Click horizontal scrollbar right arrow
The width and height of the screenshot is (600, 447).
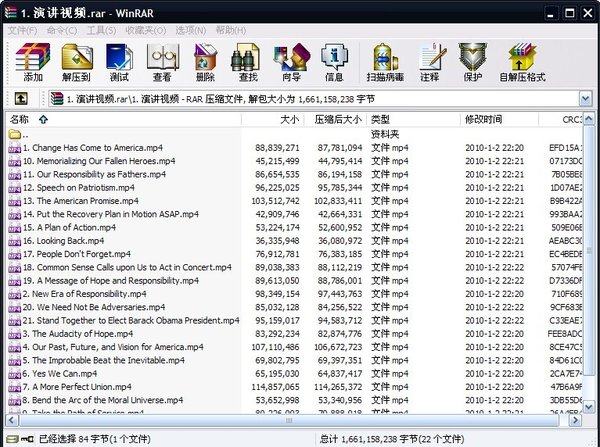574,420
